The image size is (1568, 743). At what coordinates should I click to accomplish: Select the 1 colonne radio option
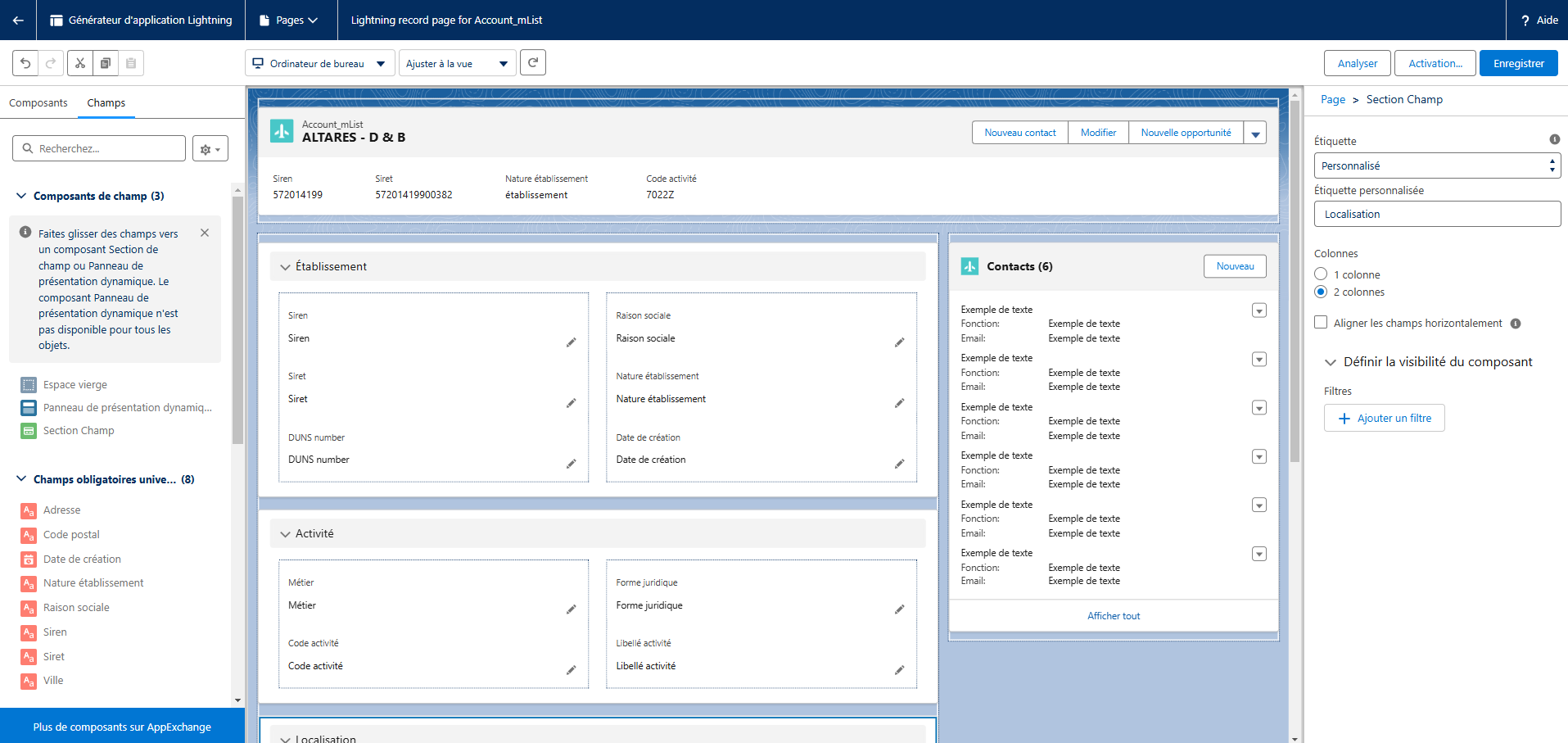1321,274
